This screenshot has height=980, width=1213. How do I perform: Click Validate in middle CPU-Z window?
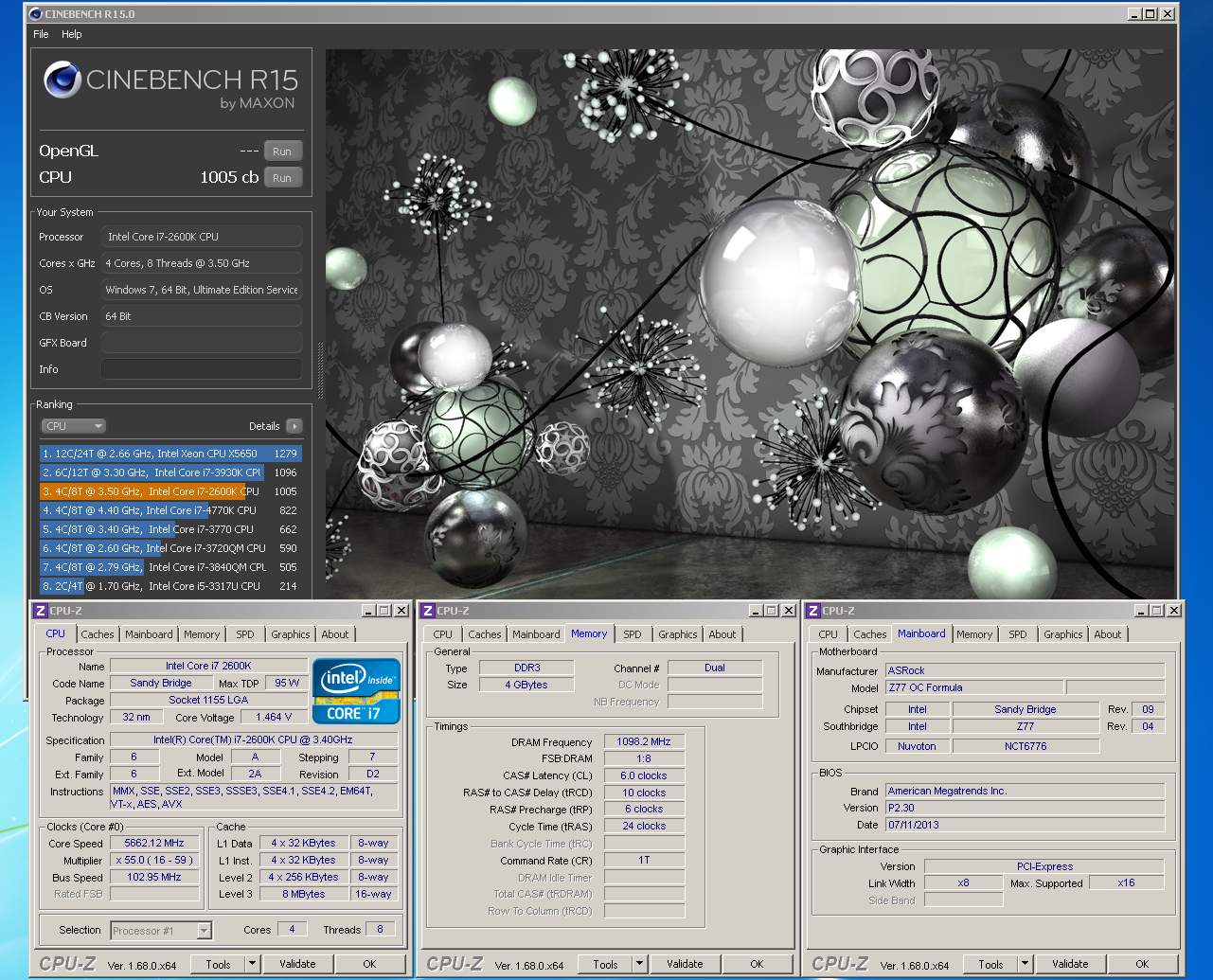click(685, 965)
